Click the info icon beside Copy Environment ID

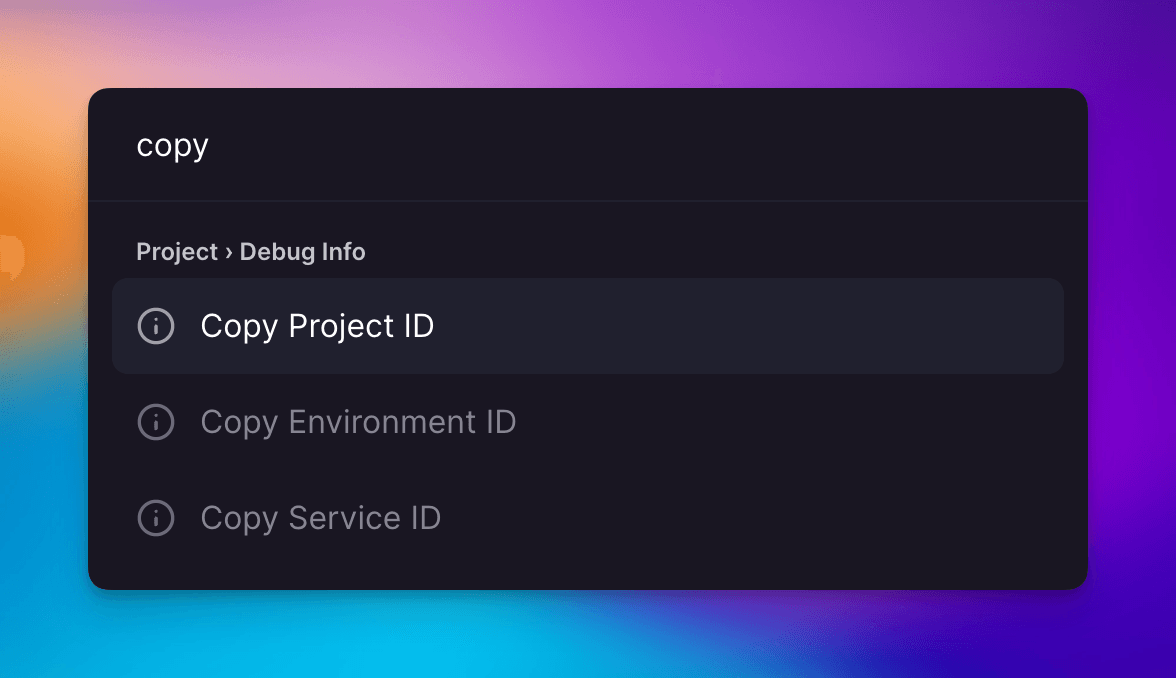click(x=157, y=422)
